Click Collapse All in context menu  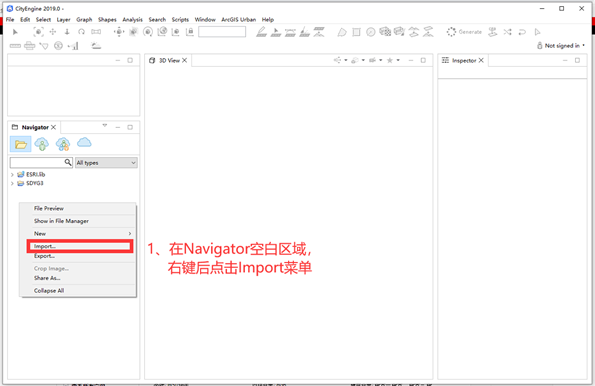(49, 291)
